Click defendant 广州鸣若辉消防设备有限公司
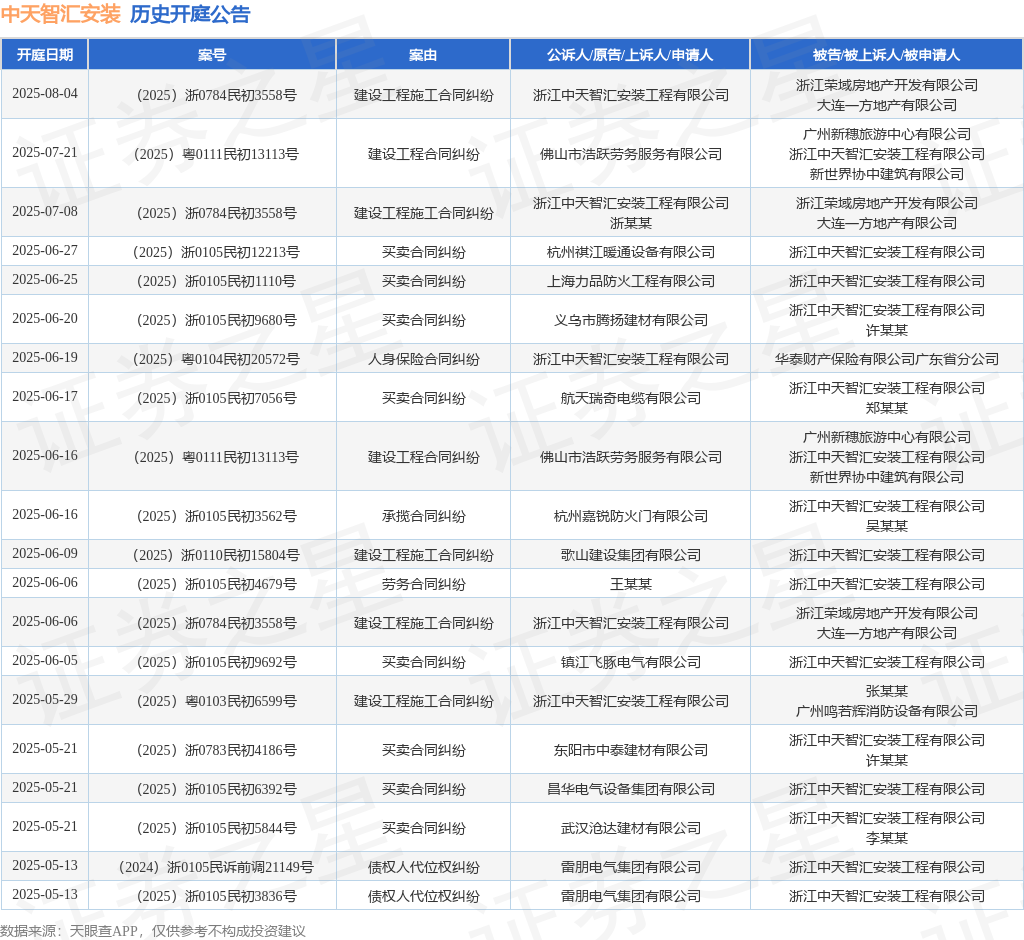The image size is (1024, 940). [886, 711]
